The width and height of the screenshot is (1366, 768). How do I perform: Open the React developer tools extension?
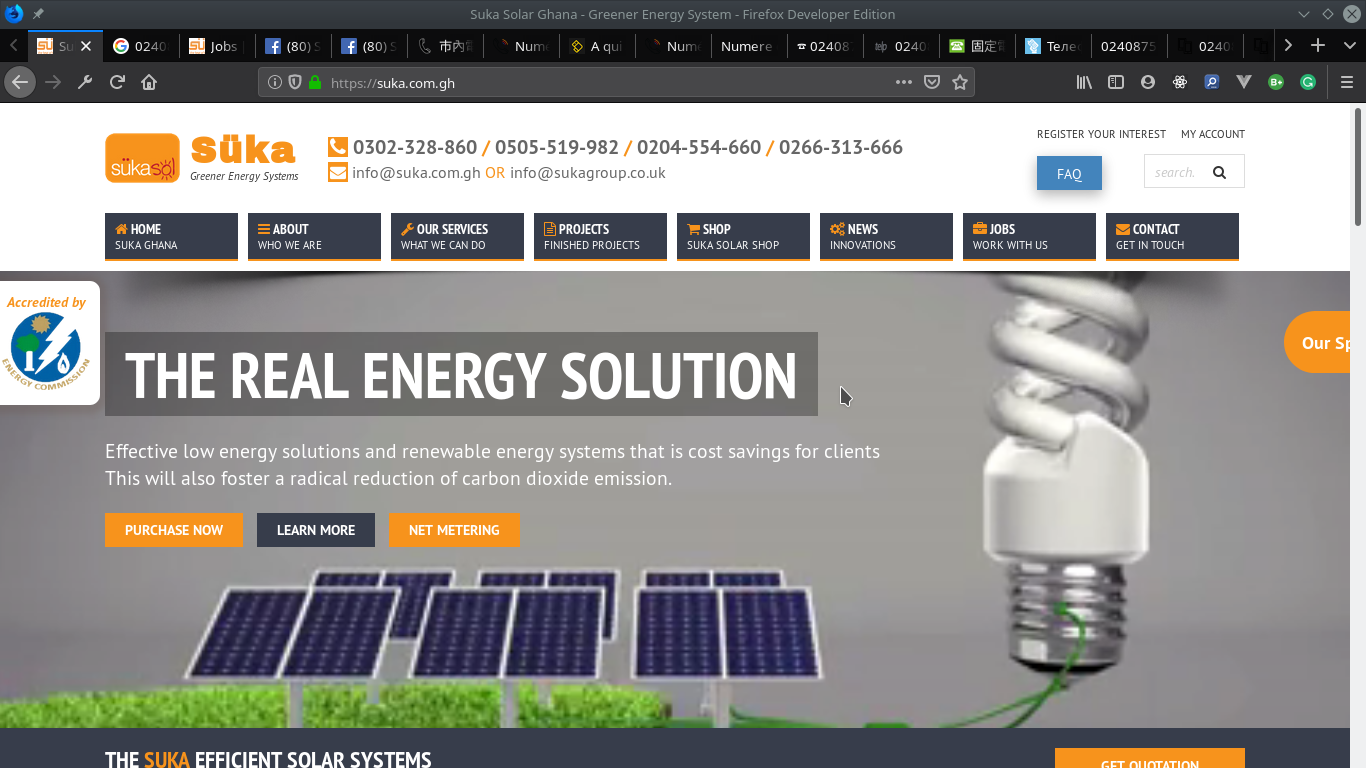(1180, 82)
